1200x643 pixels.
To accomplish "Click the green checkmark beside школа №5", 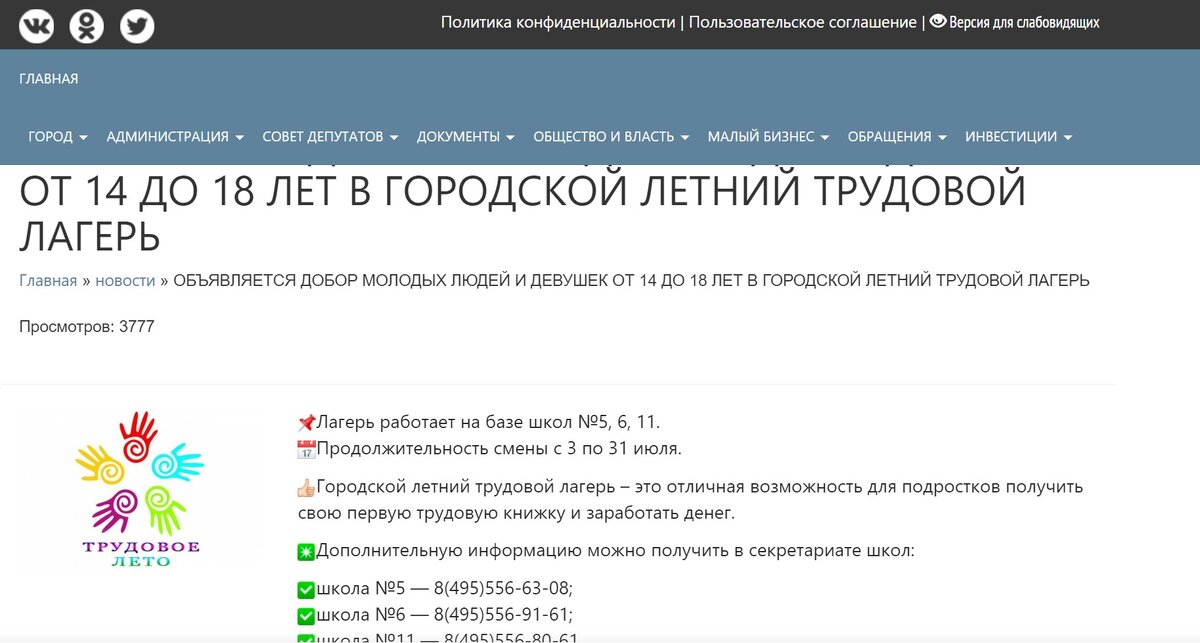I will (307, 589).
